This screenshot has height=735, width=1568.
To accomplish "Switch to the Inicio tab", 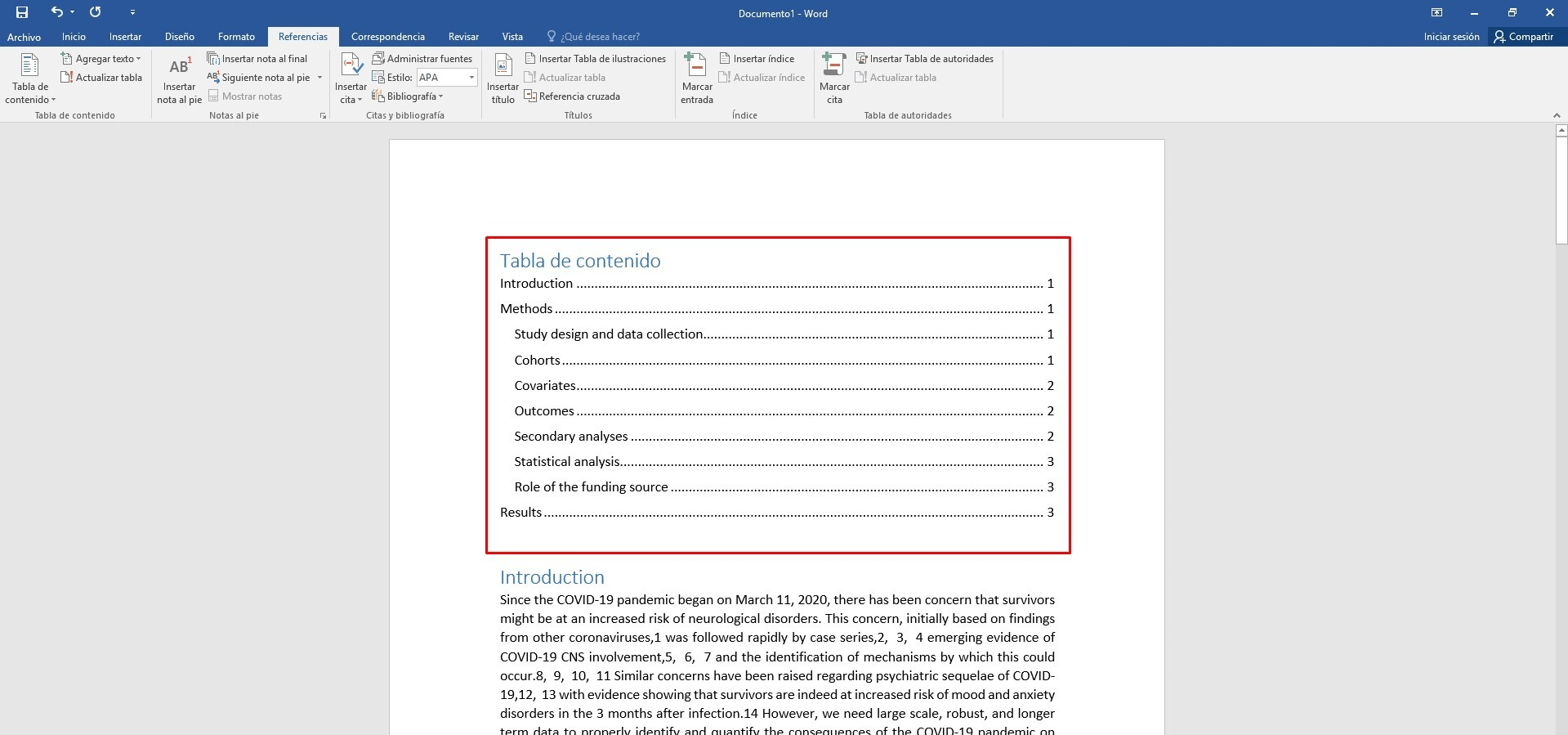I will (74, 37).
